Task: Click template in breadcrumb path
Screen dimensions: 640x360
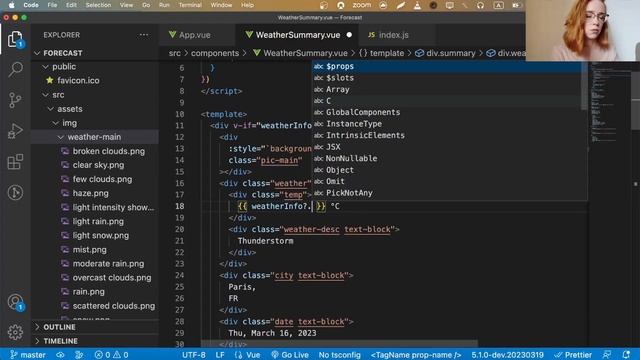Action: pyautogui.click(x=387, y=53)
